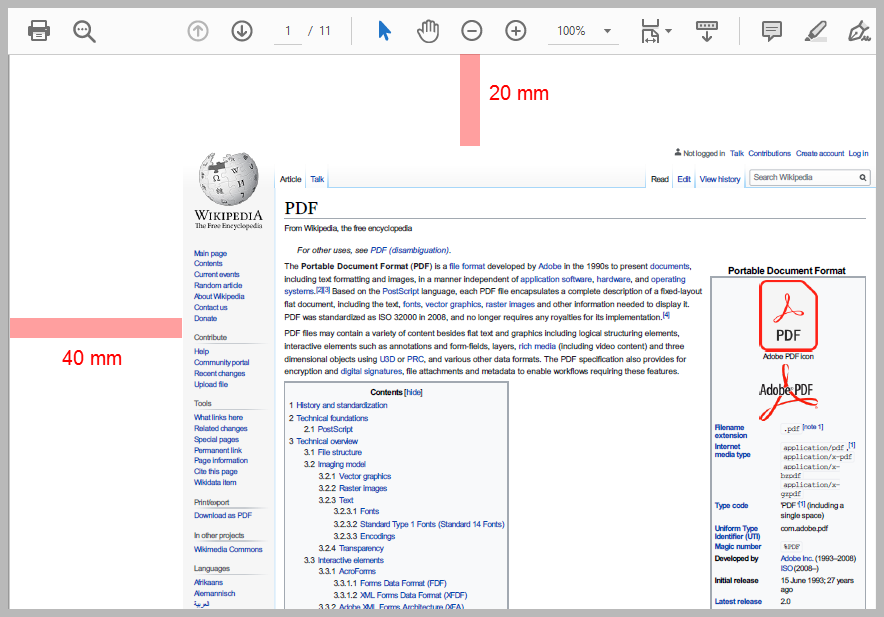
Task: Open the View history tab
Action: pos(720,179)
